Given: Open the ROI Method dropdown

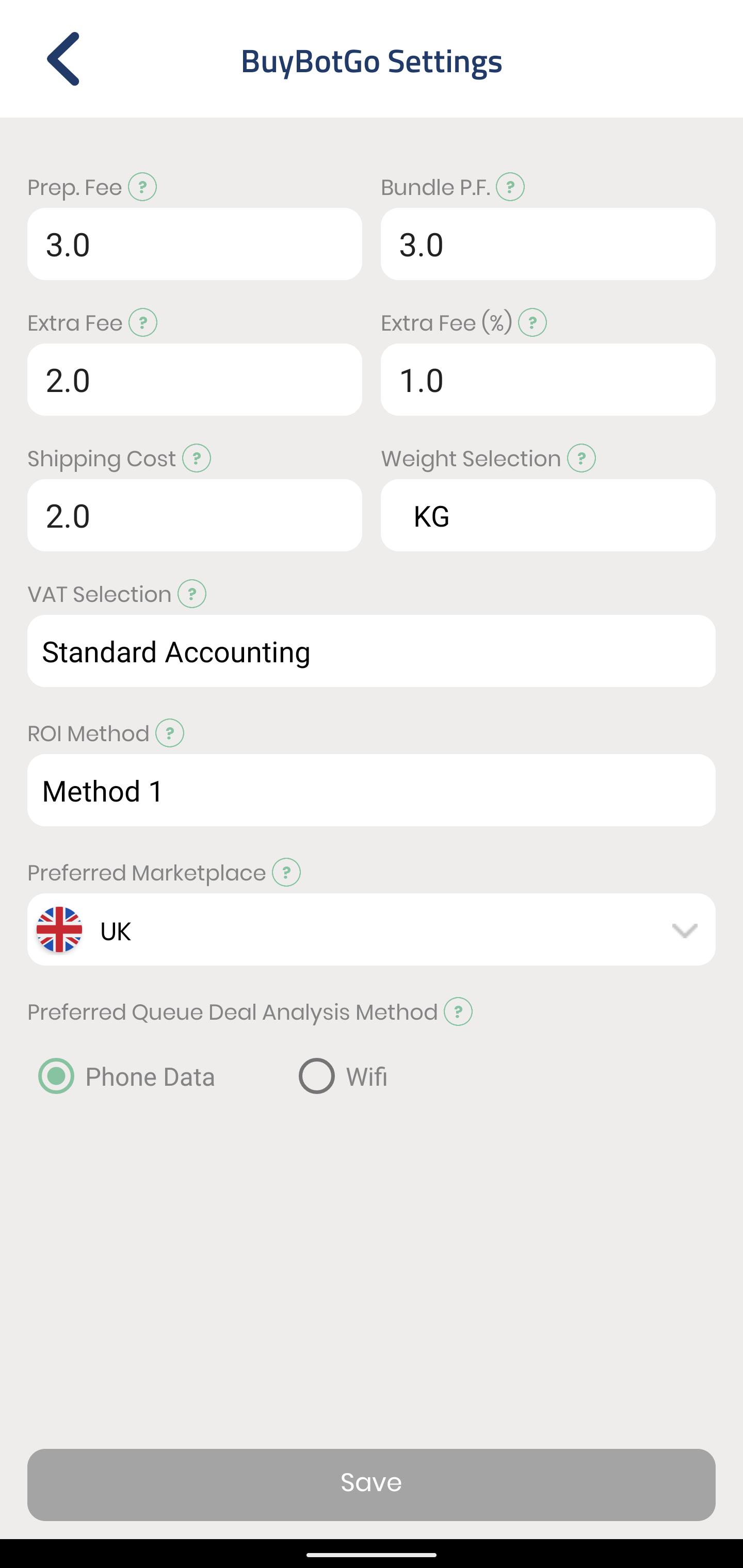Looking at the screenshot, I should tap(371, 791).
